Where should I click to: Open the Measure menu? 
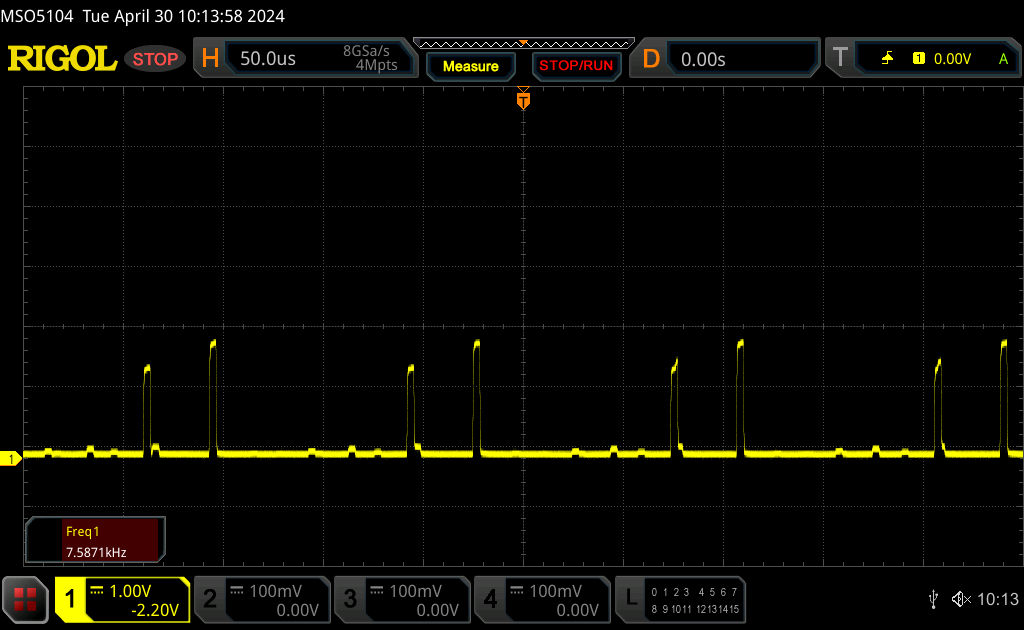(470, 66)
